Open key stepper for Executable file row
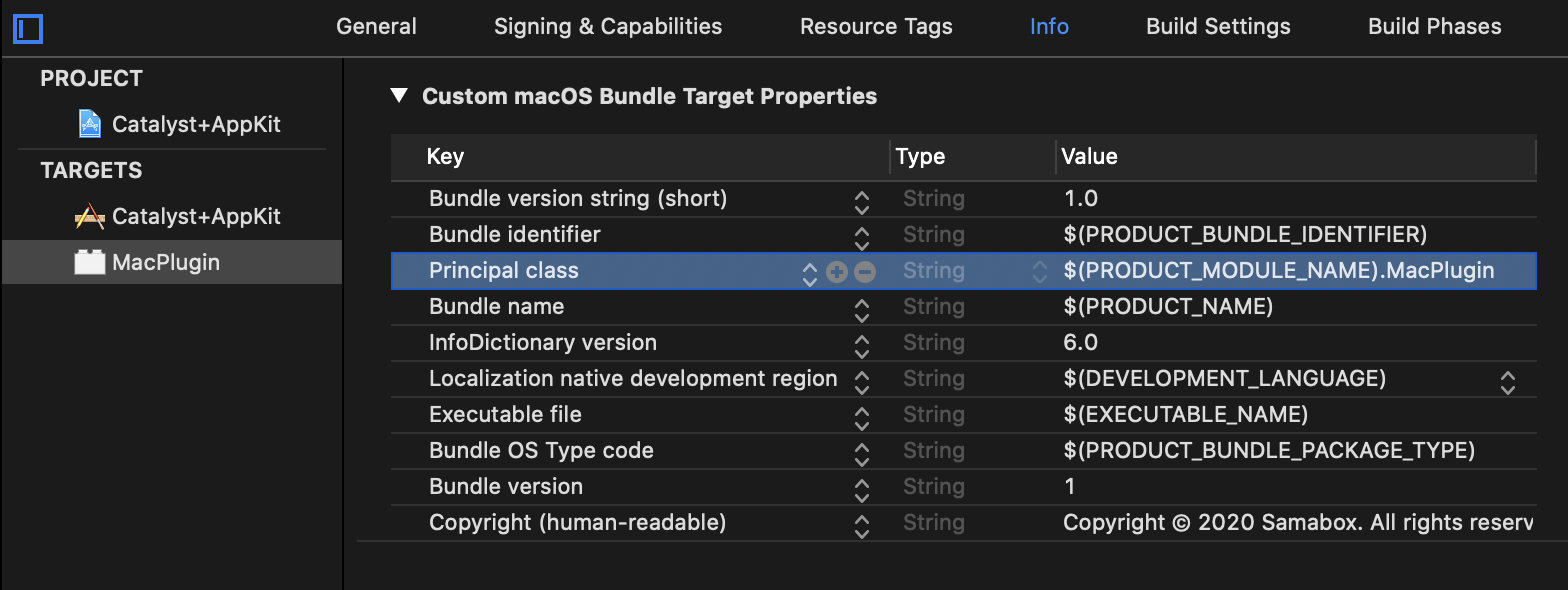This screenshot has width=1568, height=590. (x=862, y=417)
